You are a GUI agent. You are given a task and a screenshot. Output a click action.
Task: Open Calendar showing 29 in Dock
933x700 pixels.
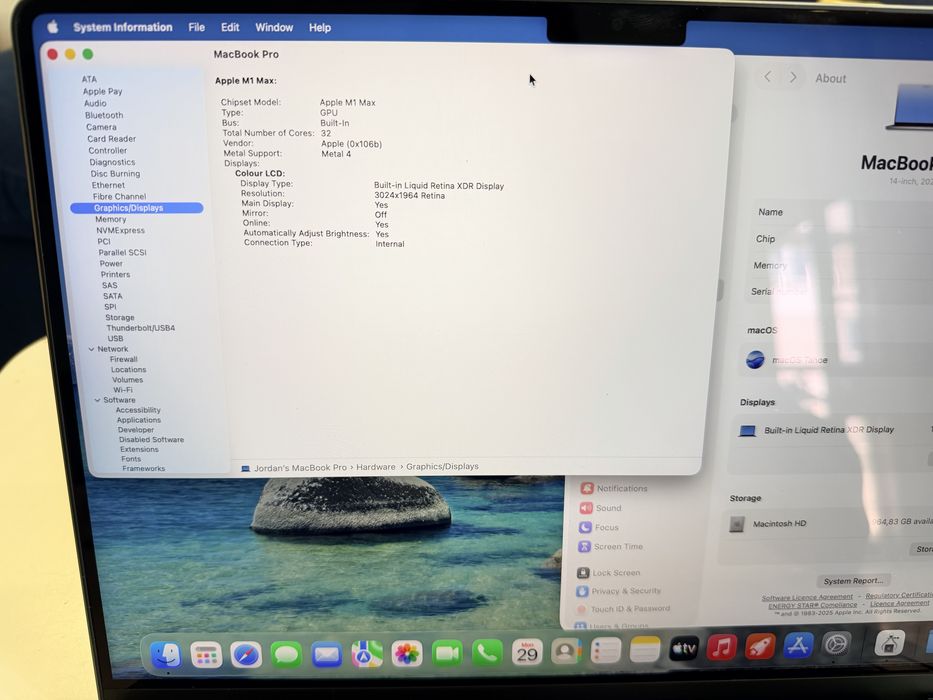527,653
